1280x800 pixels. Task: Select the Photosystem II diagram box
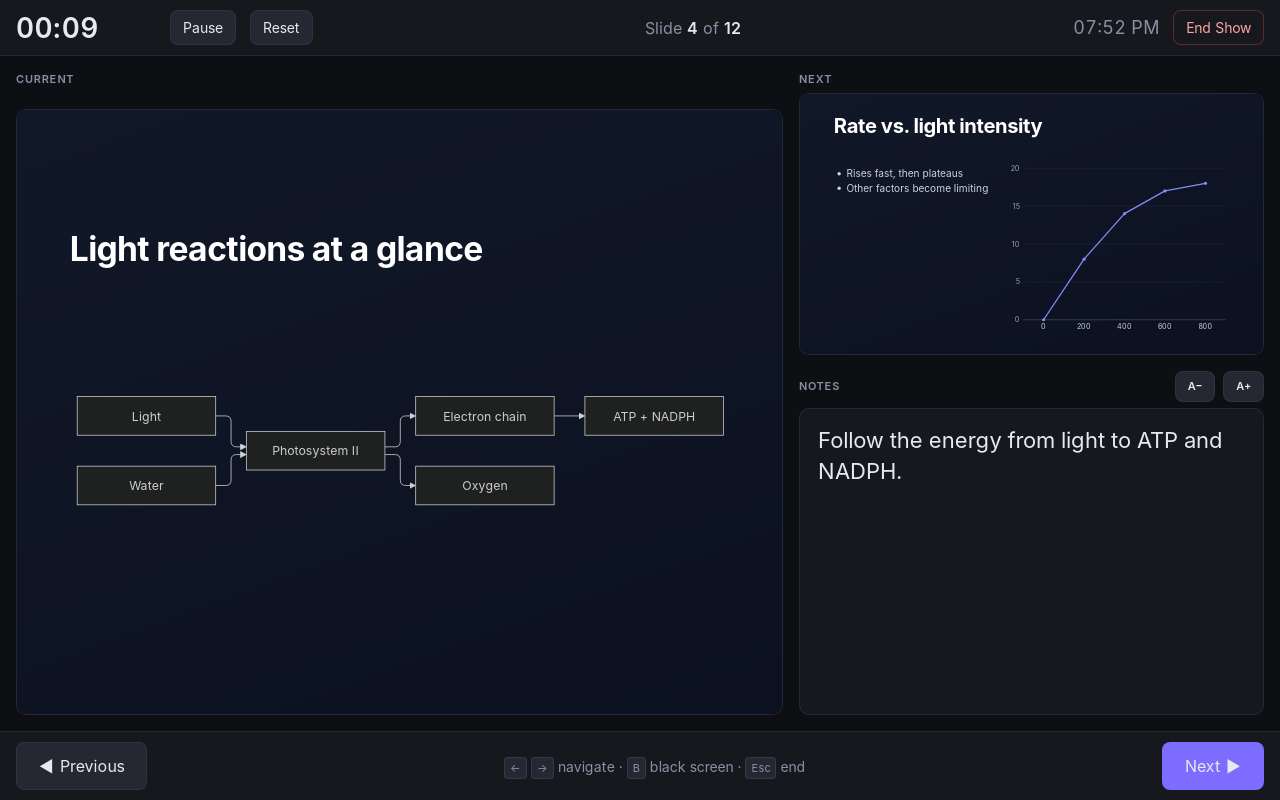[x=315, y=451]
